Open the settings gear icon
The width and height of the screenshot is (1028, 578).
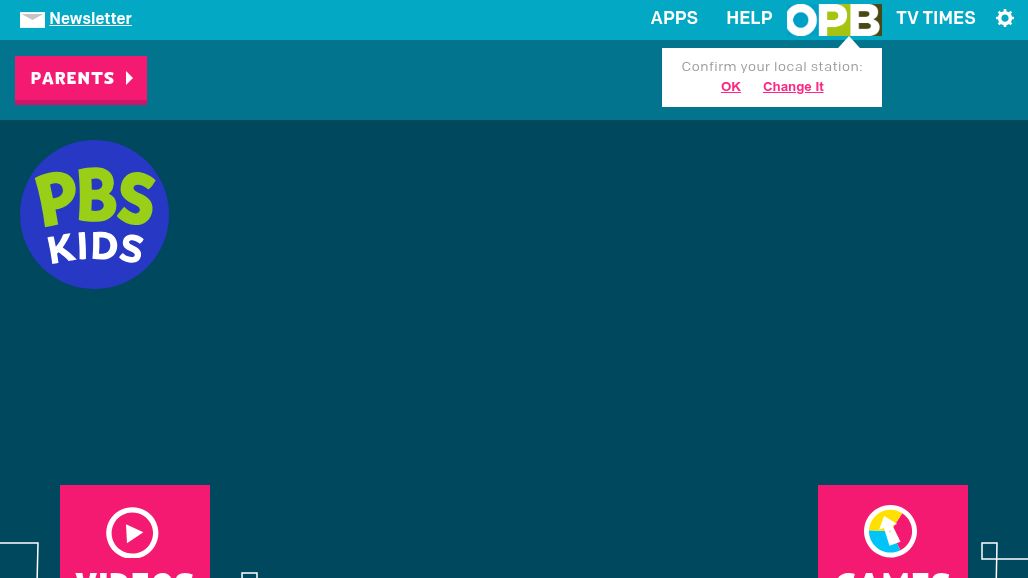1004,18
